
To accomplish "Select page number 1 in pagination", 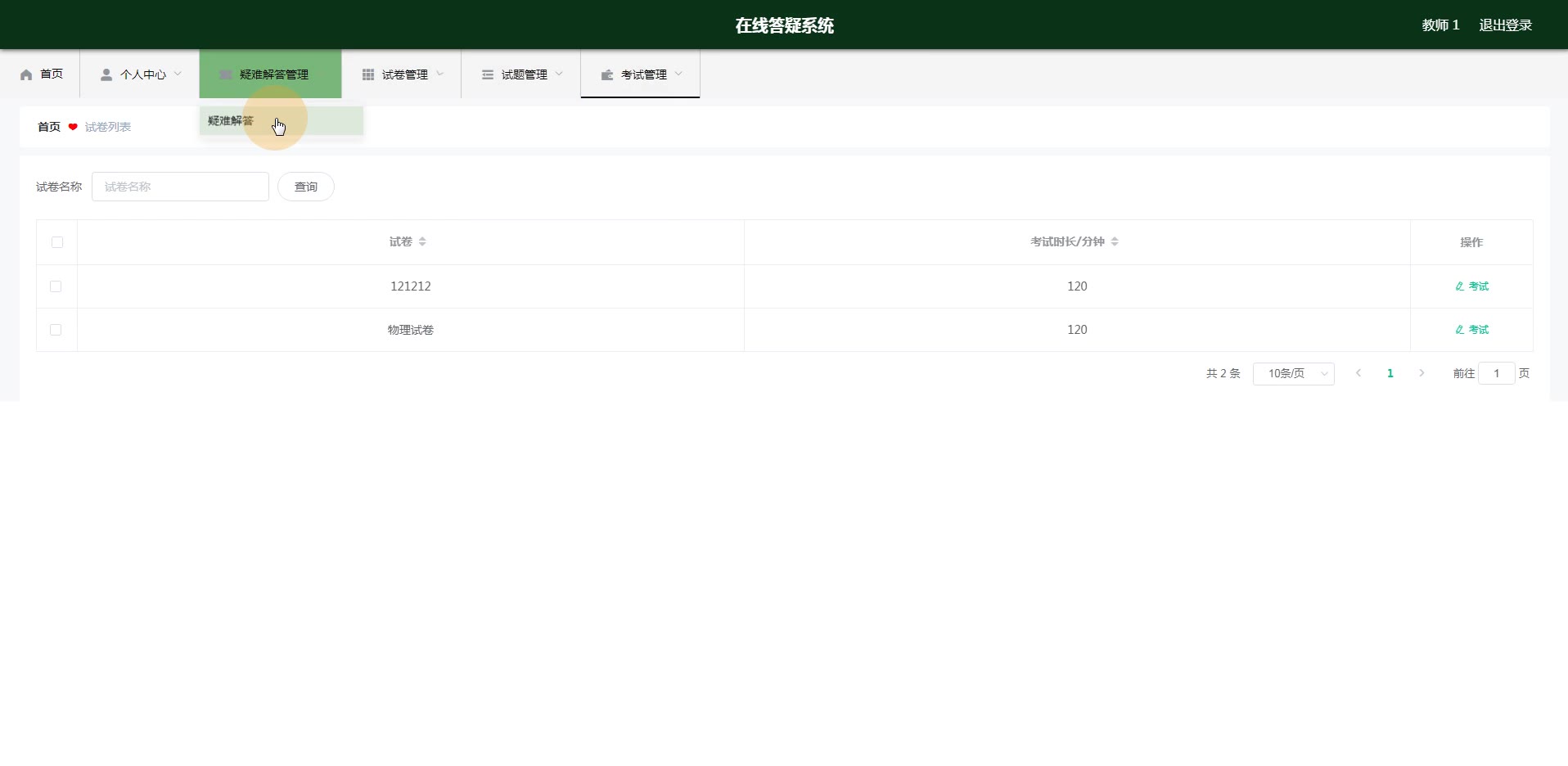I will [1390, 373].
